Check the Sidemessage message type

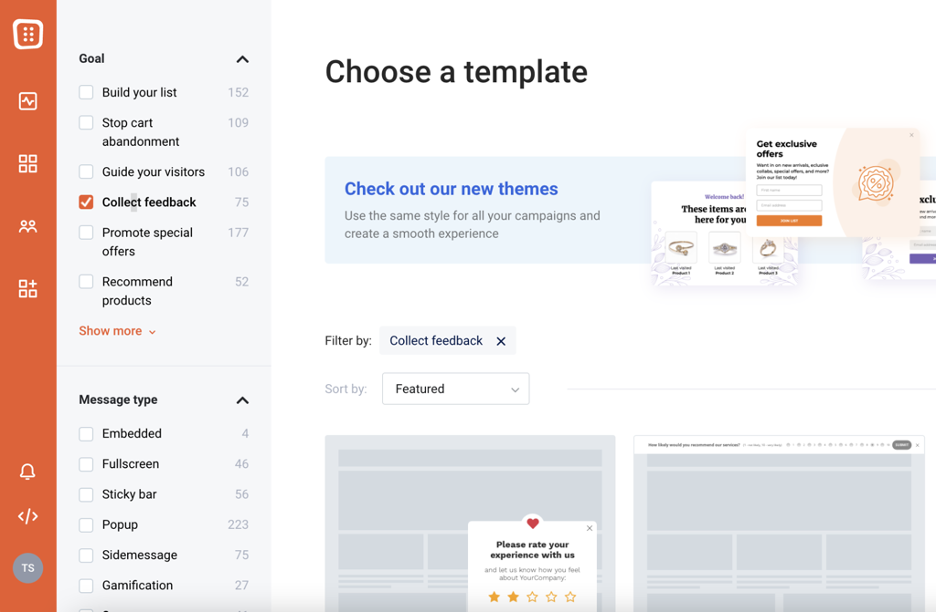pos(86,555)
